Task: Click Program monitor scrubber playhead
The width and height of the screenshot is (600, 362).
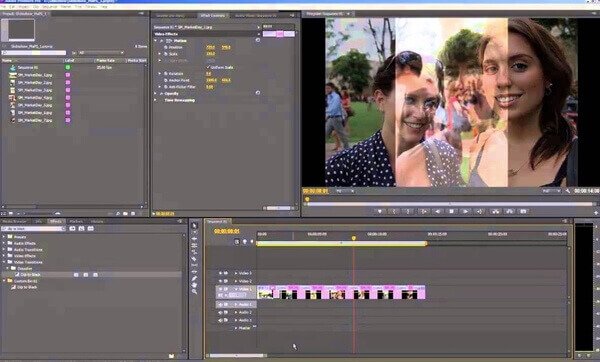Action: [x=307, y=199]
